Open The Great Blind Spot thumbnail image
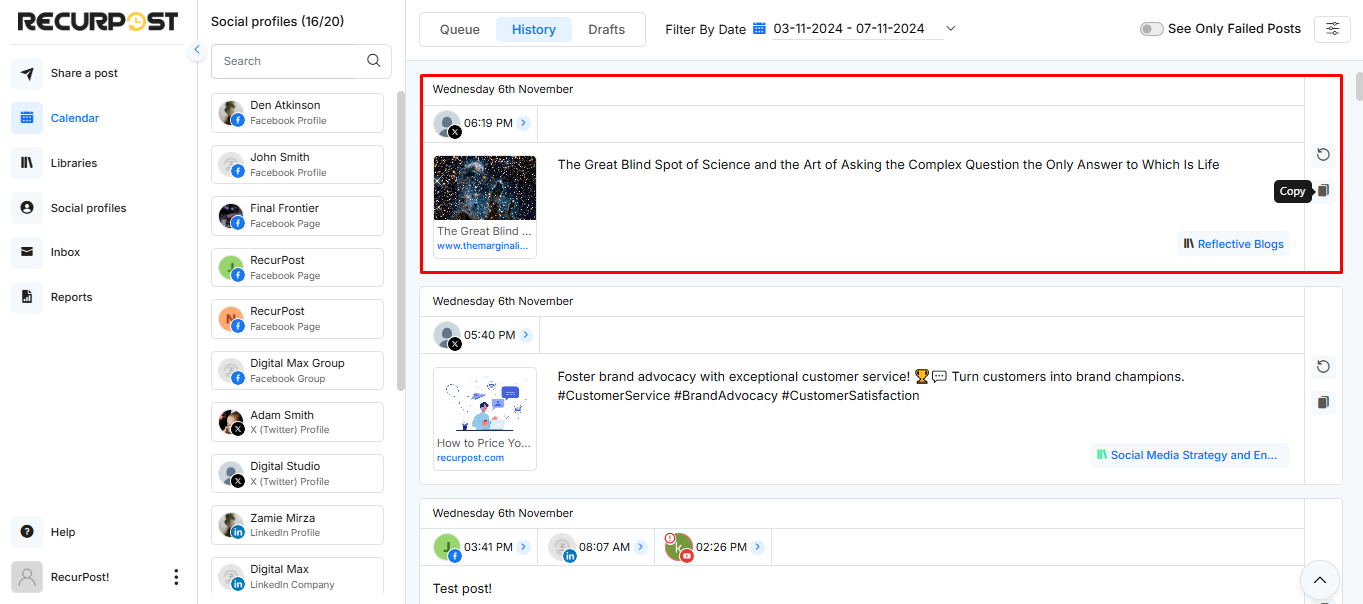This screenshot has width=1363, height=604. 485,188
